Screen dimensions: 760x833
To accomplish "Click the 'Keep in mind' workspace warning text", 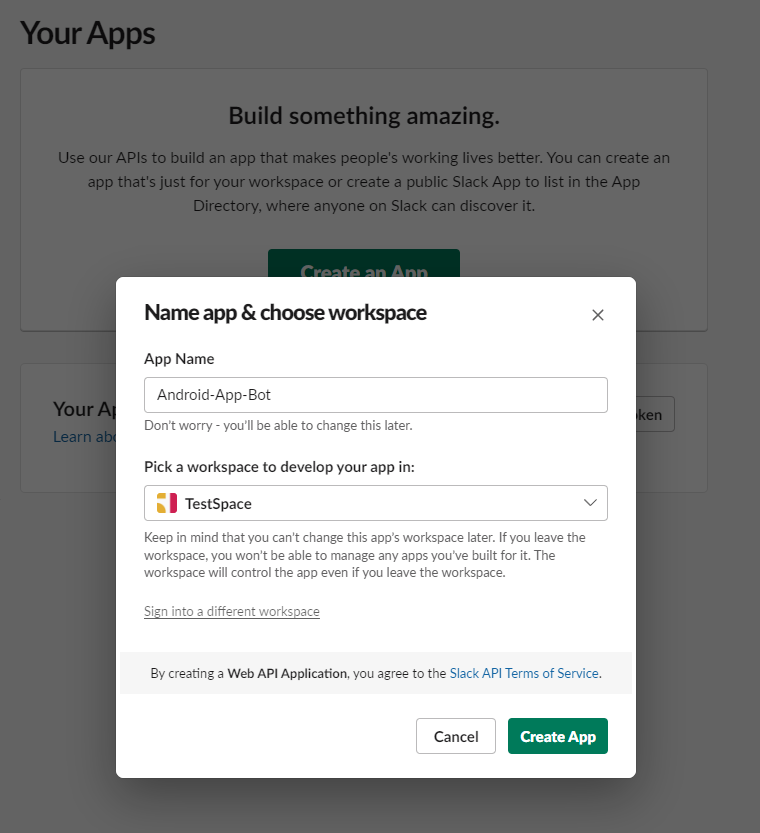I will [x=364, y=555].
